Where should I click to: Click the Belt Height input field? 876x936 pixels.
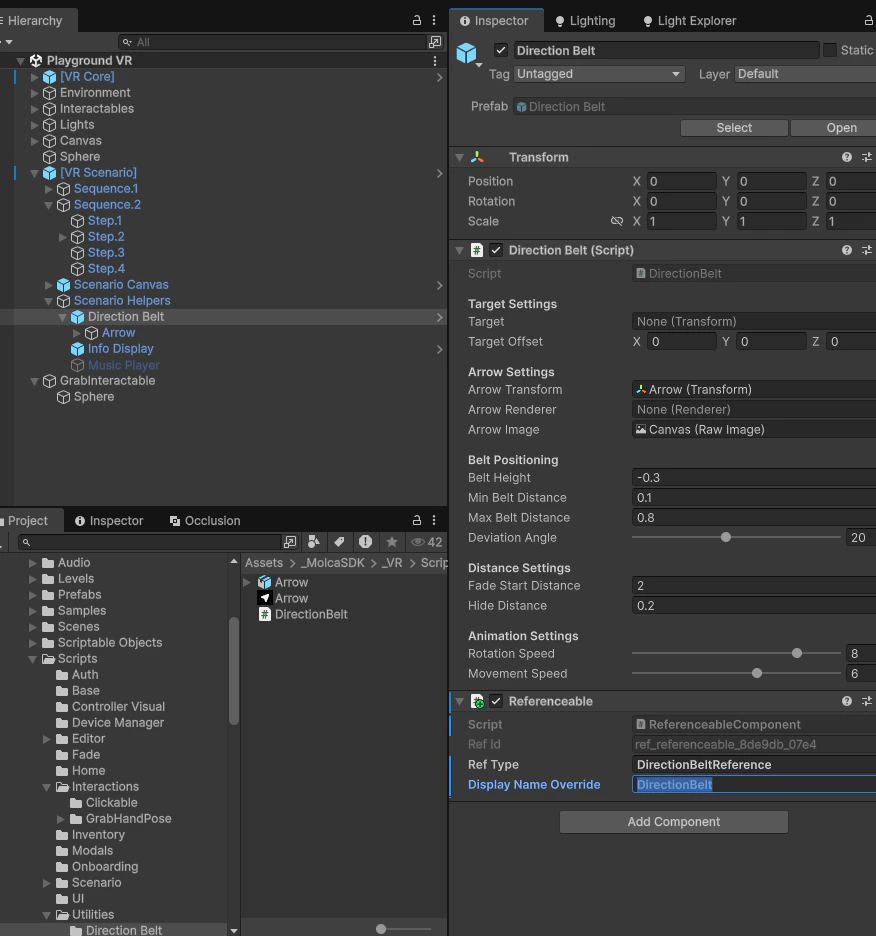(754, 478)
